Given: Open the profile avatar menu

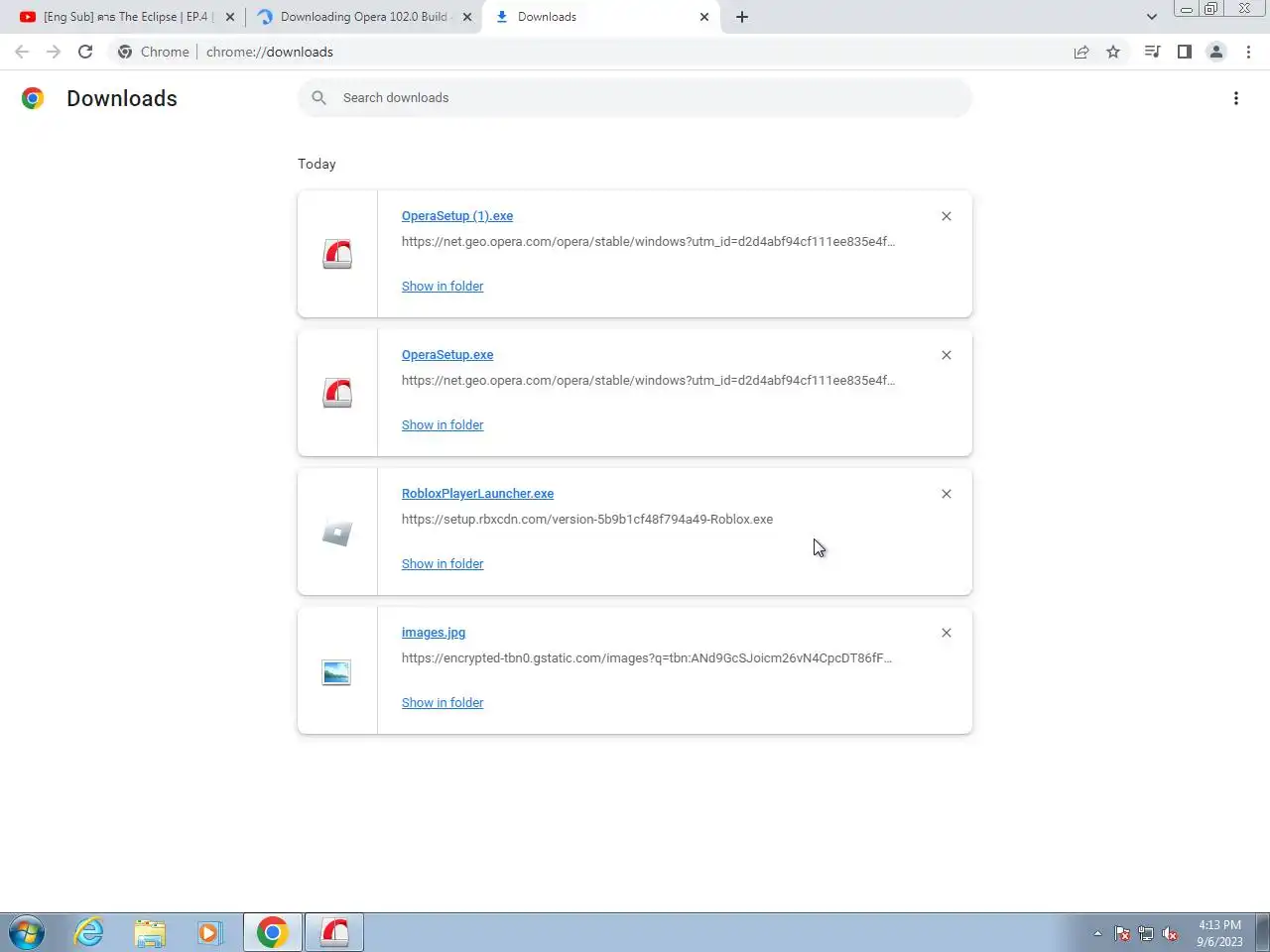Looking at the screenshot, I should click(x=1216, y=52).
